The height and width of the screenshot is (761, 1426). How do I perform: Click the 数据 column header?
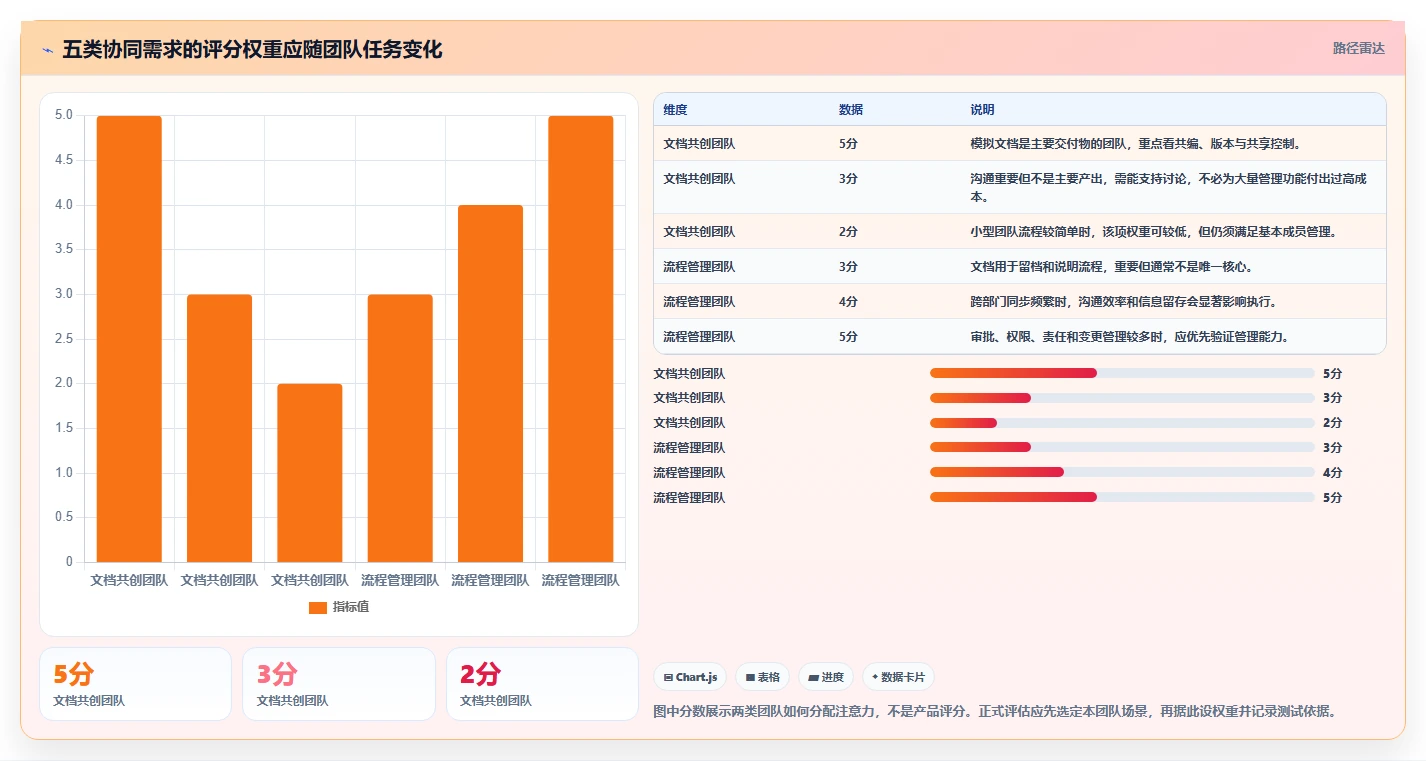pyautogui.click(x=851, y=110)
